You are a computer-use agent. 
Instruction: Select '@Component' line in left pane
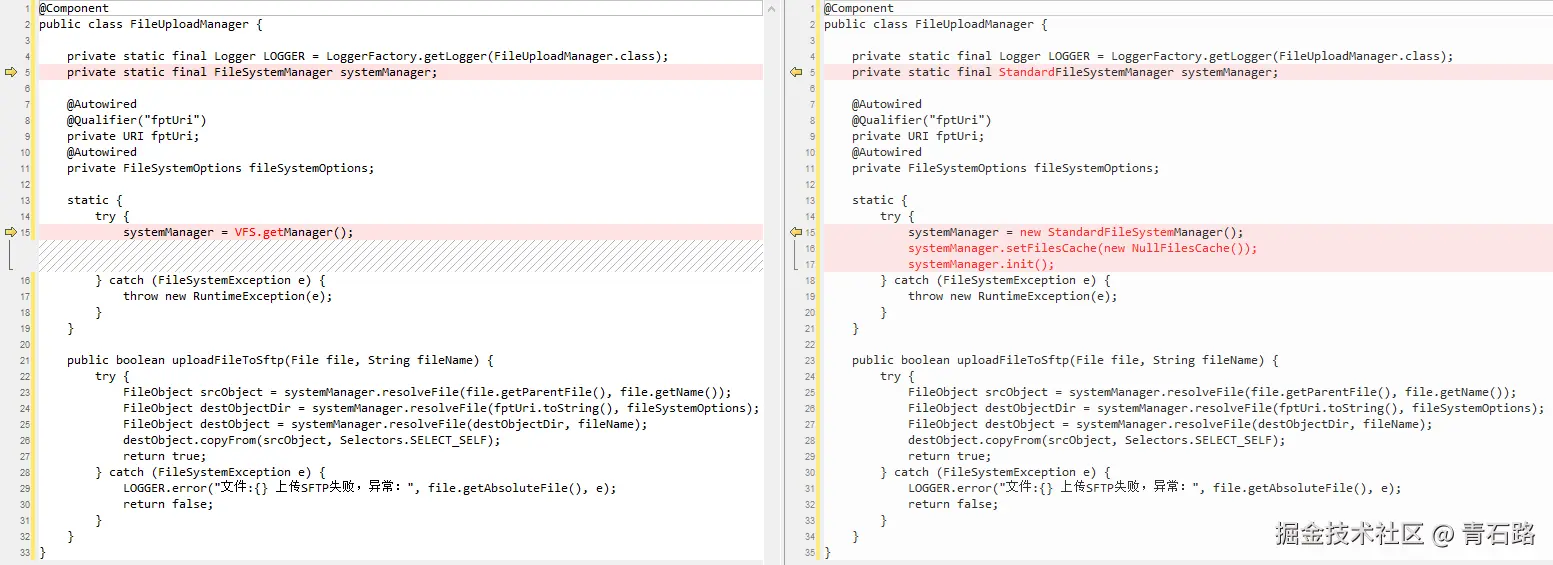point(74,8)
